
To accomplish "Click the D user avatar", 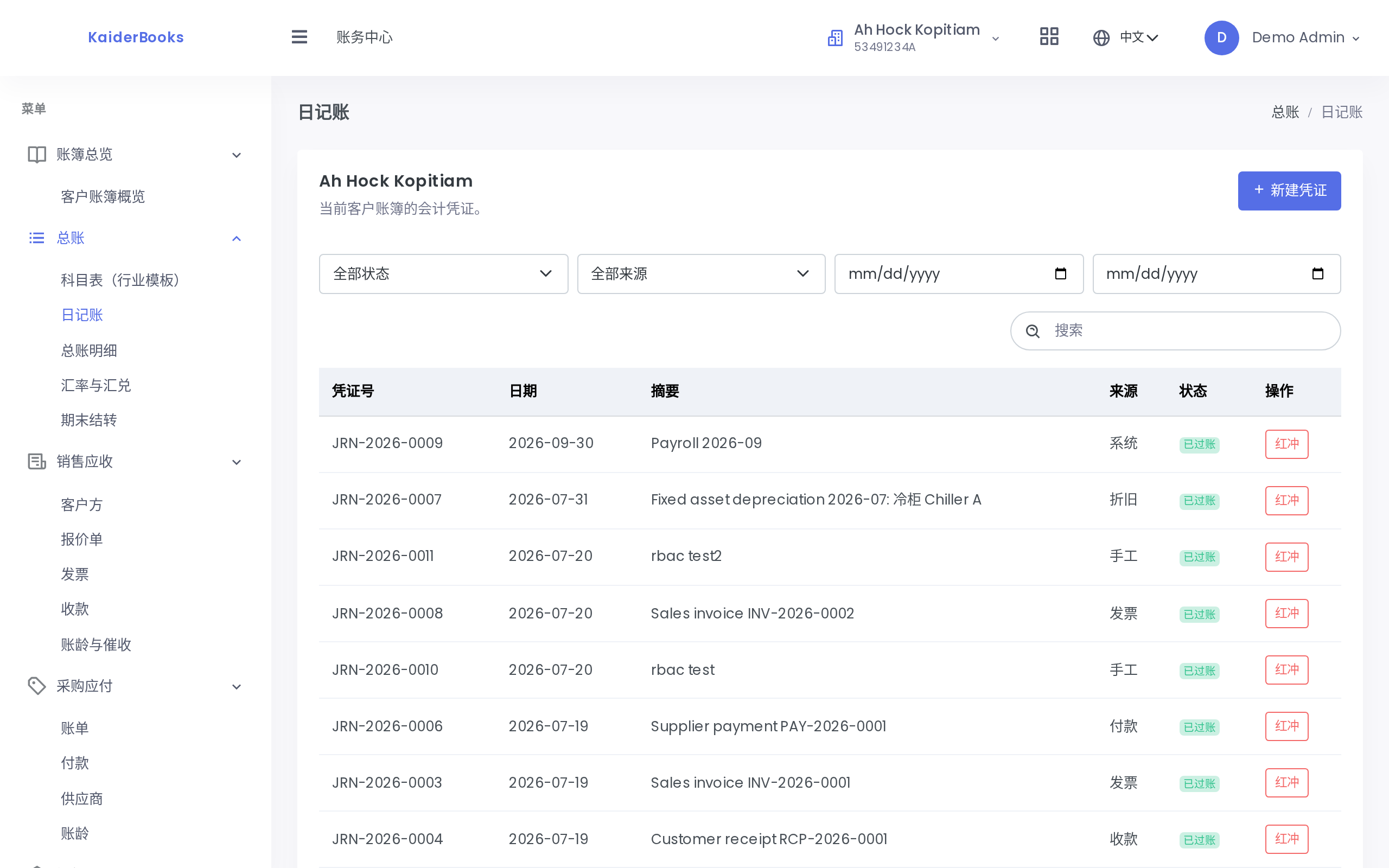I will [x=1221, y=38].
